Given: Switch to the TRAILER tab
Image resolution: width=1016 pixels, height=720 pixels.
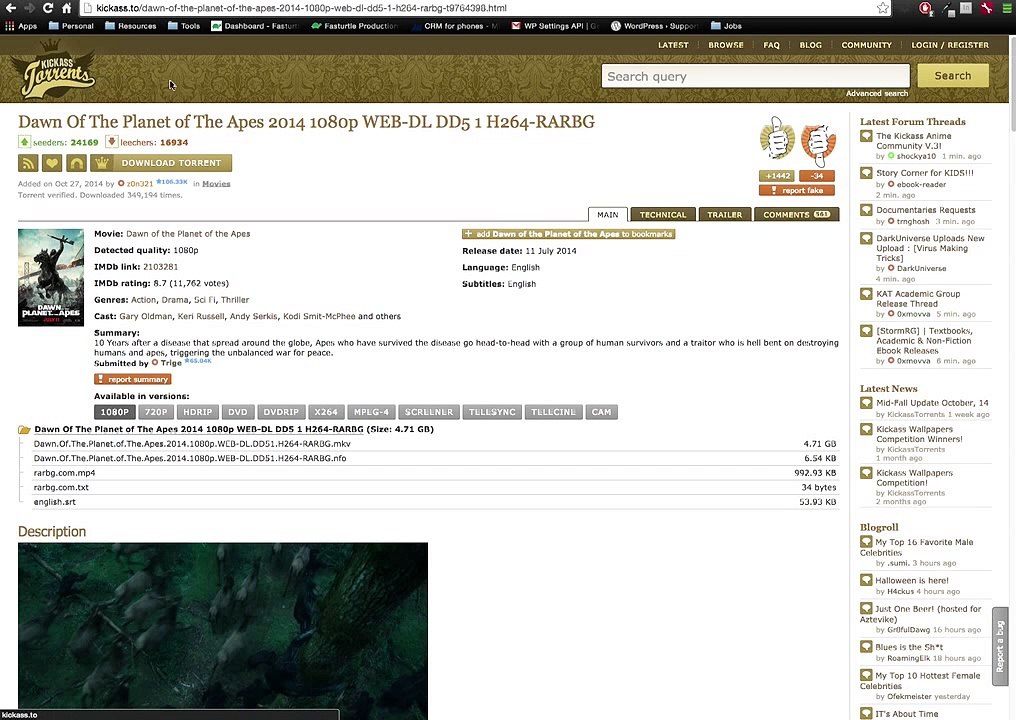Looking at the screenshot, I should pos(724,215).
